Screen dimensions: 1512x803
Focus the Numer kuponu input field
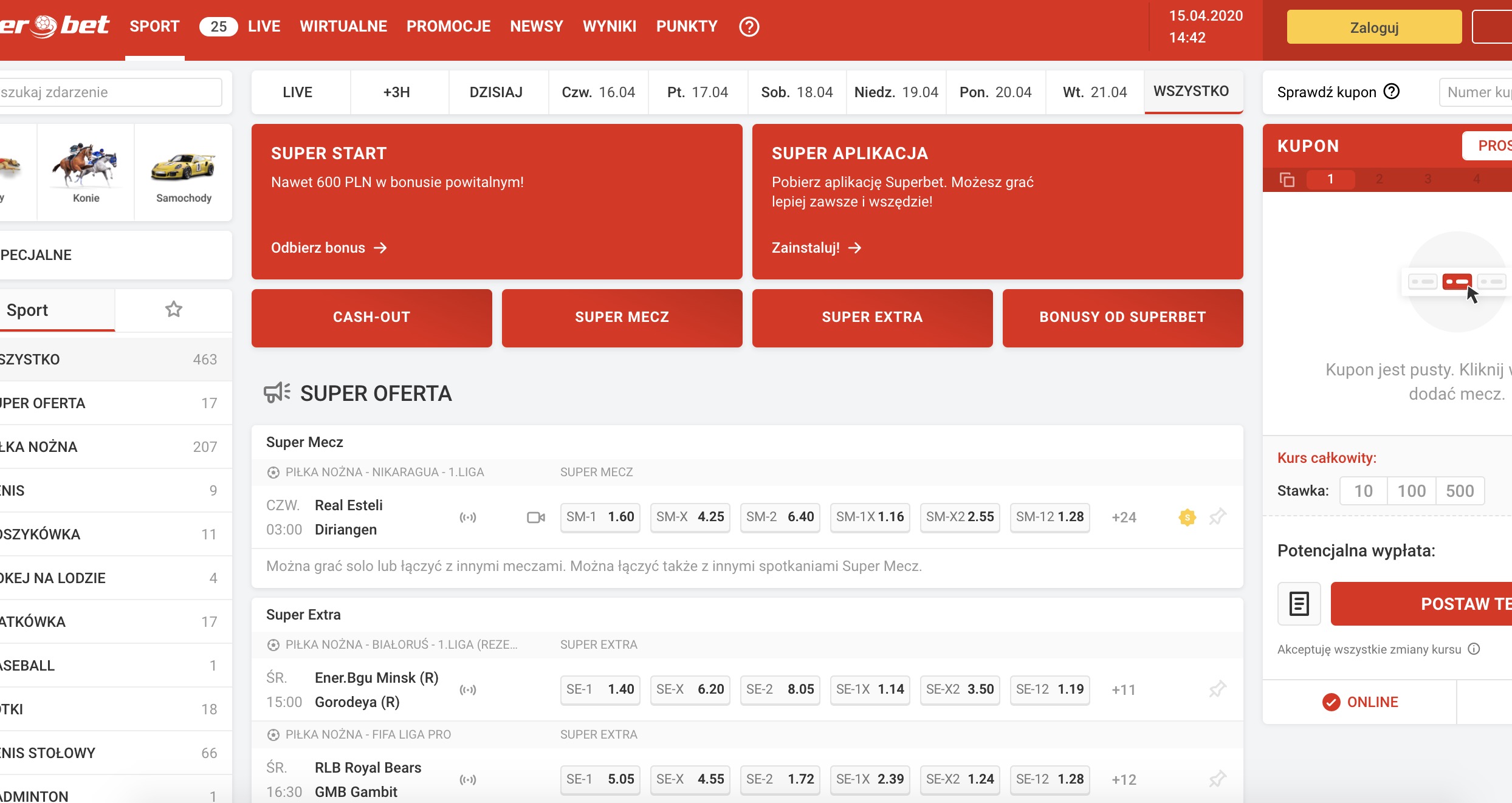1476,92
